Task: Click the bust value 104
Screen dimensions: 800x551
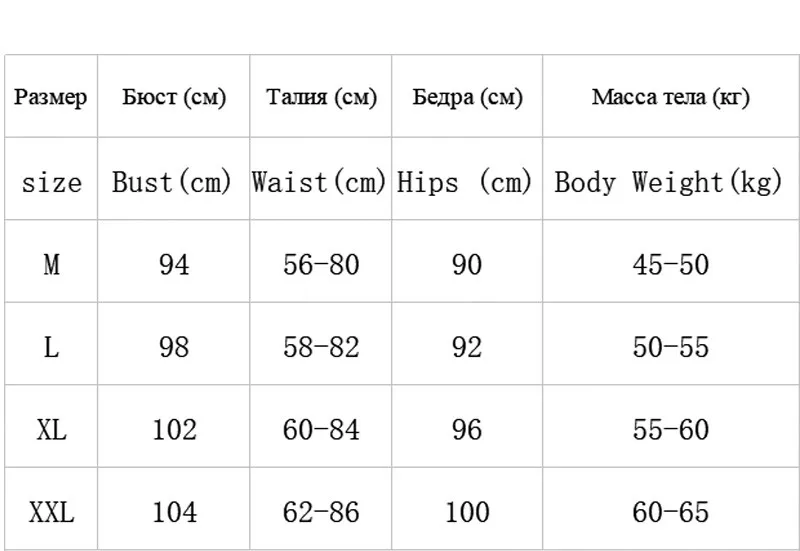Action: (174, 513)
